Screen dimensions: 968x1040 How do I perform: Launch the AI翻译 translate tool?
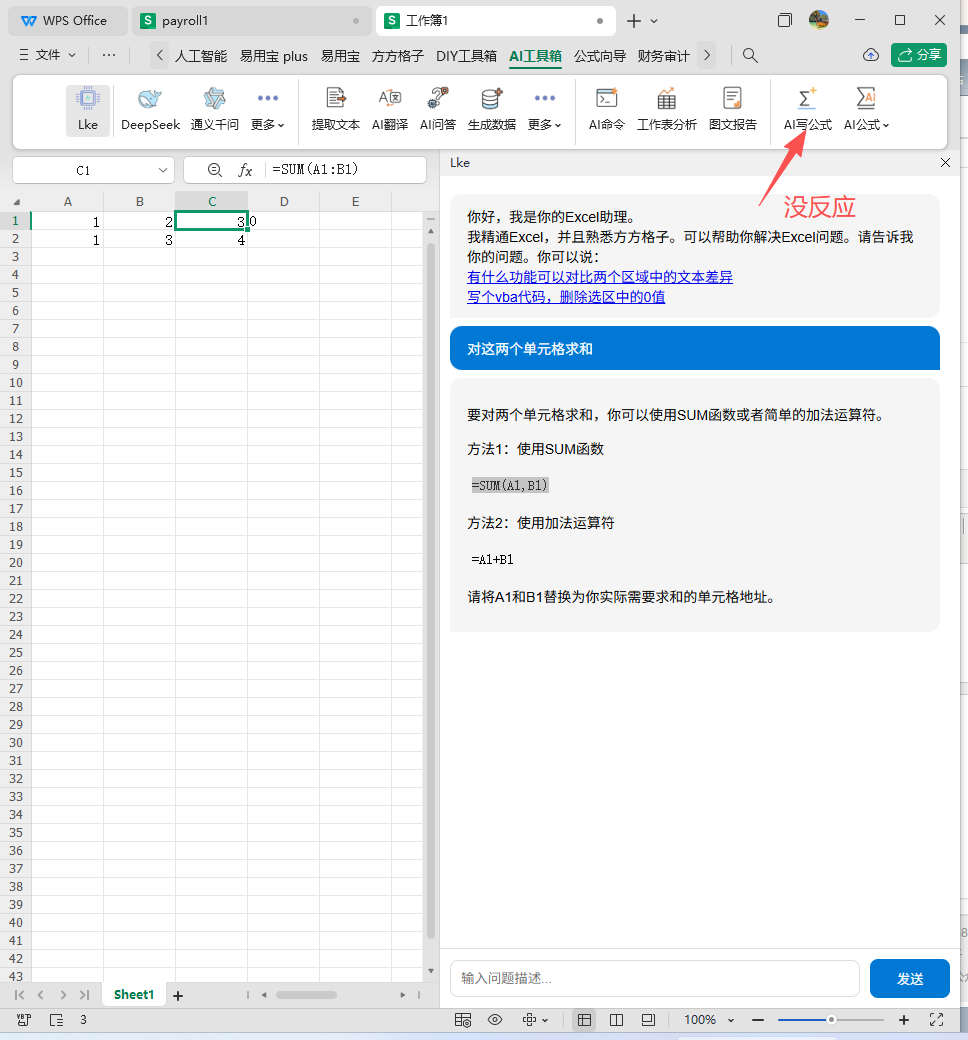(x=389, y=100)
